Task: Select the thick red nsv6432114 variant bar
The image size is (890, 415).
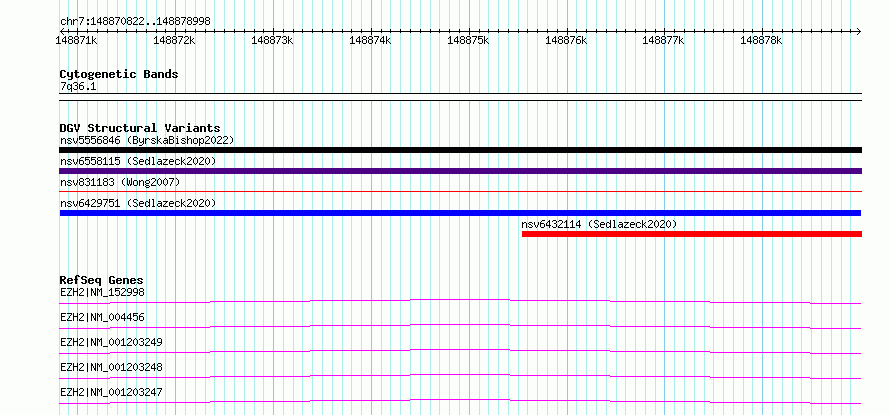Action: 692,234
